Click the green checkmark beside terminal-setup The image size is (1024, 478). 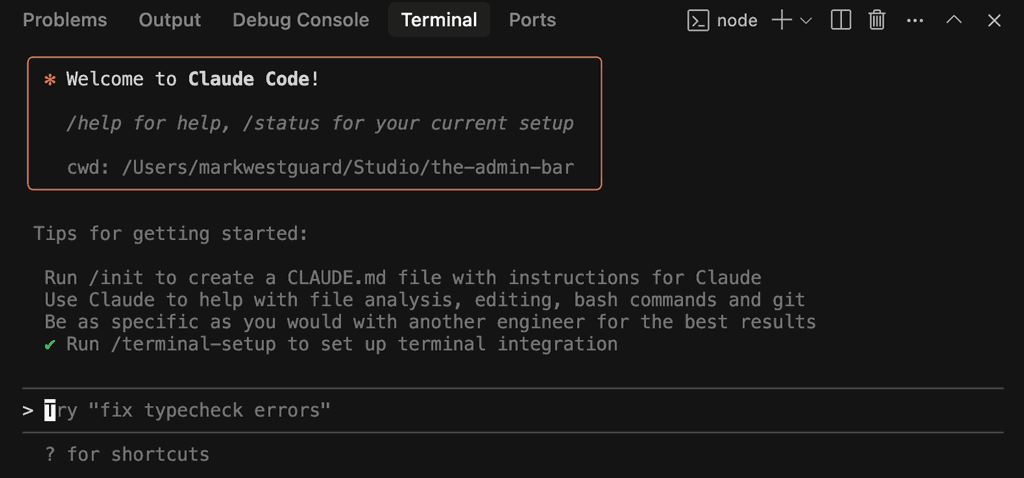click(x=50, y=344)
